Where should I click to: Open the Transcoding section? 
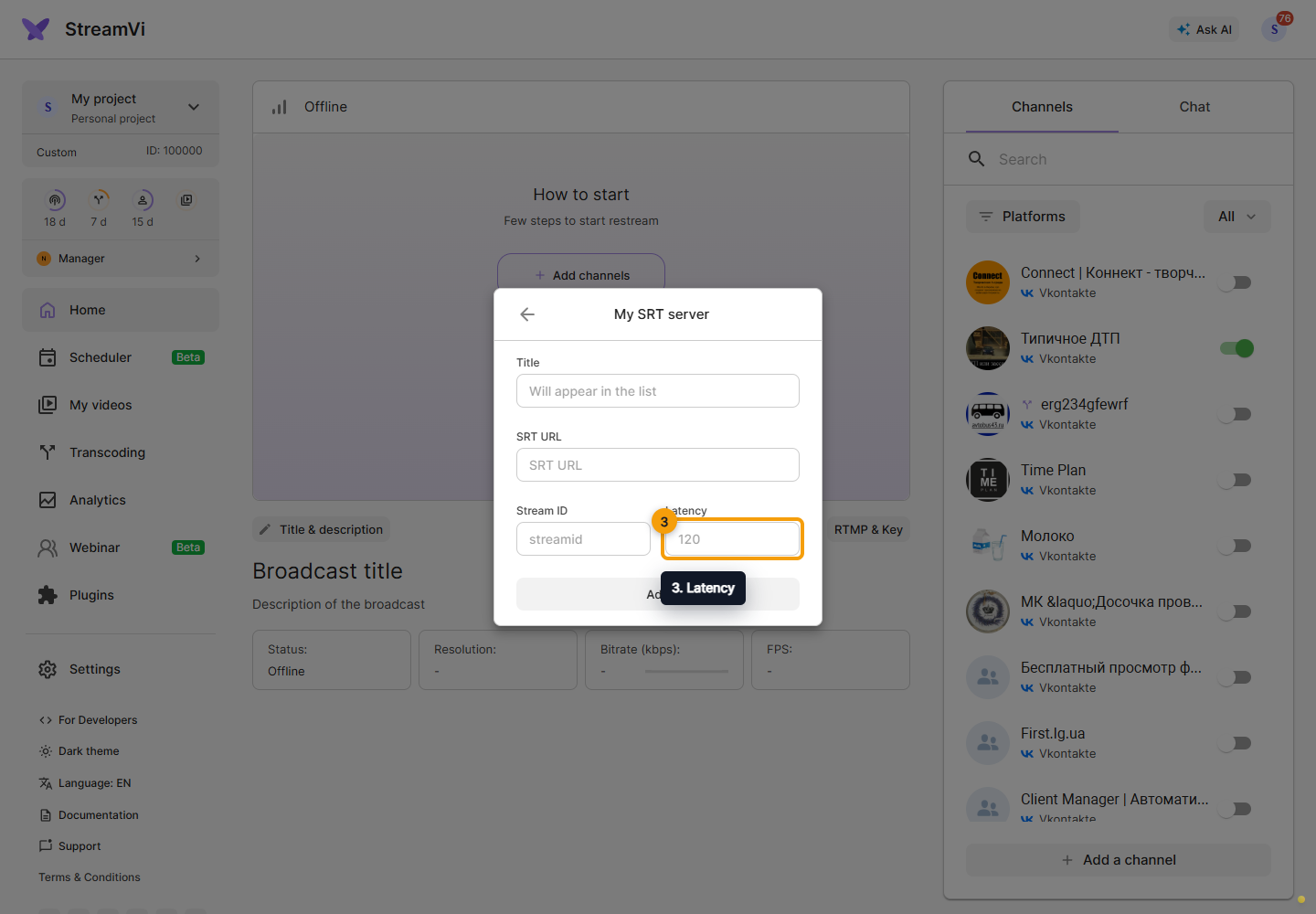pos(121,452)
